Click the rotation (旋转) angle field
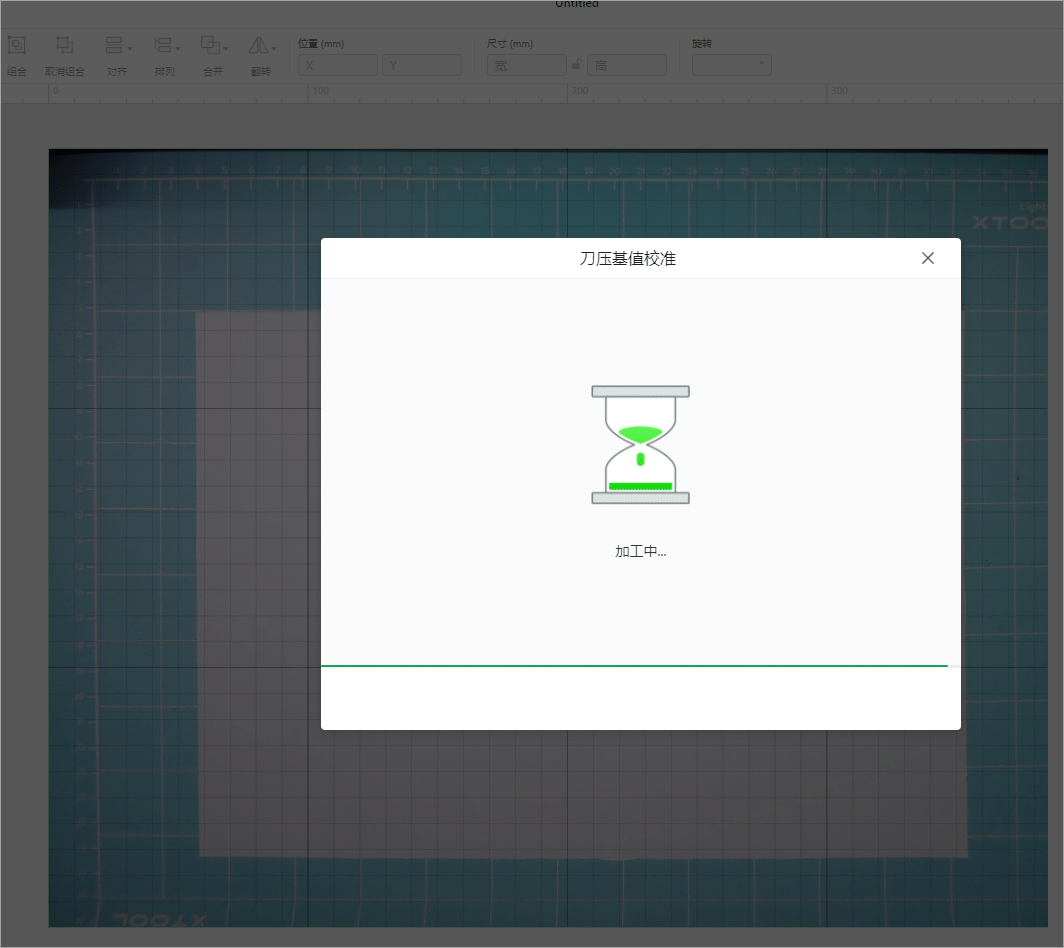Screen dimensions: 1064x948 (732, 65)
